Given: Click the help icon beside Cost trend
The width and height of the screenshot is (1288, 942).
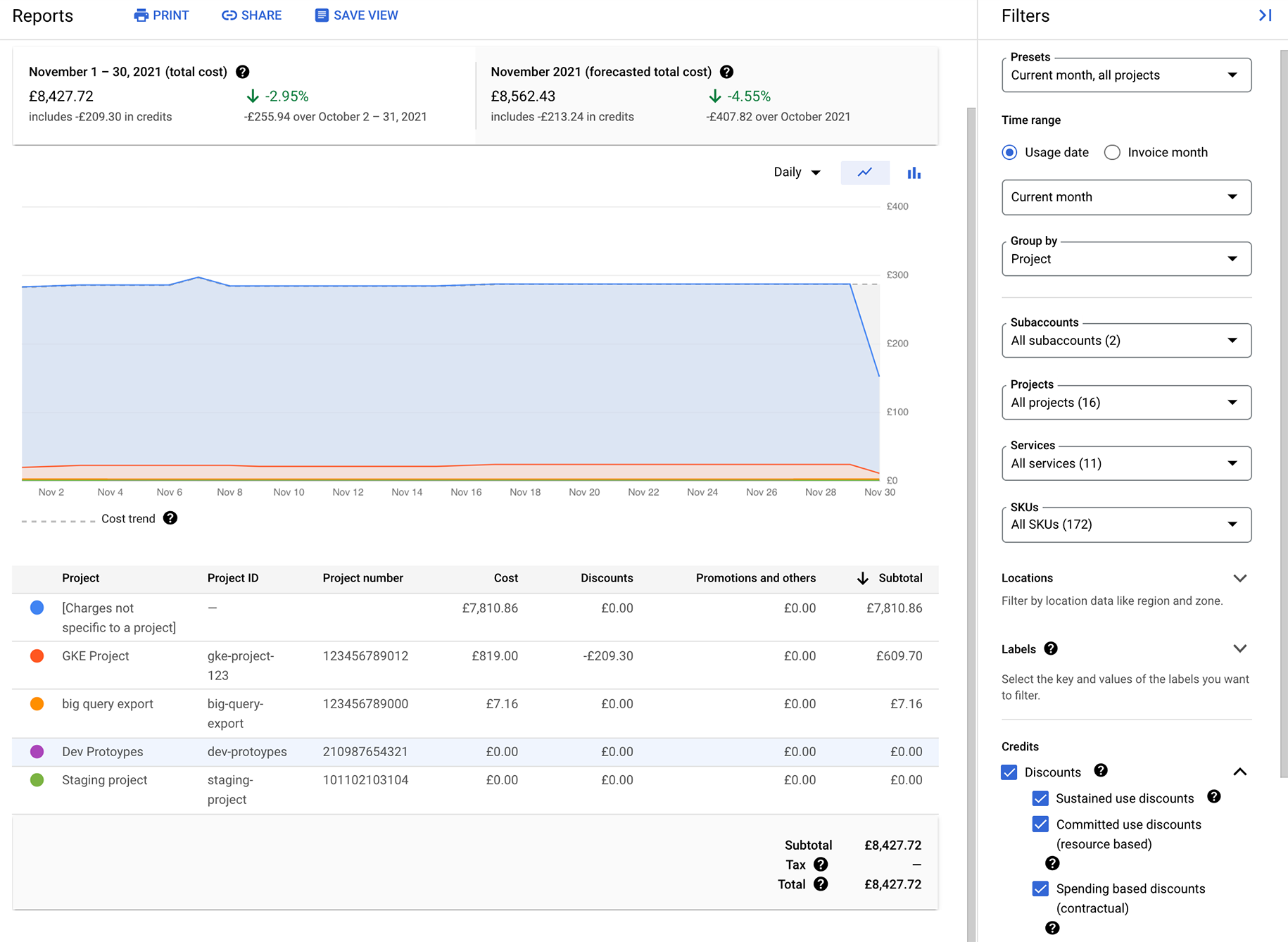Looking at the screenshot, I should [170, 518].
